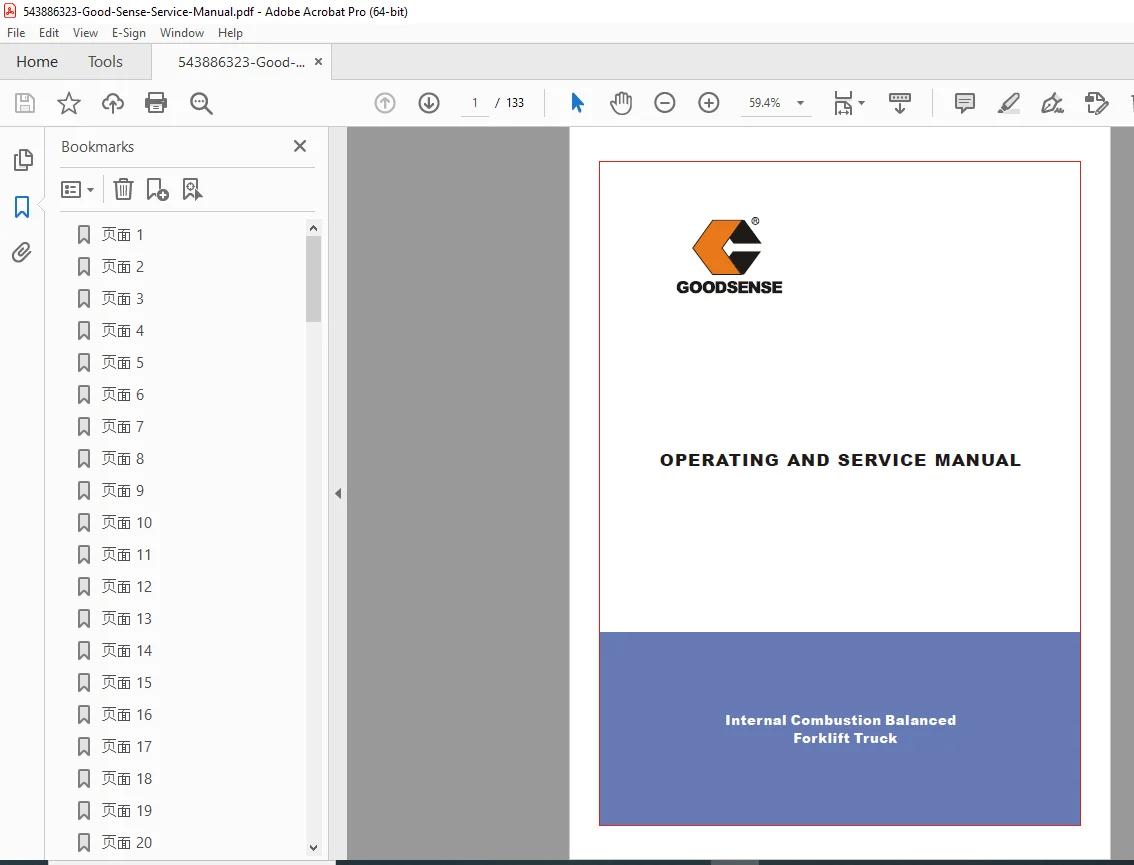Open the Help menu
This screenshot has width=1134, height=865.
[x=230, y=33]
